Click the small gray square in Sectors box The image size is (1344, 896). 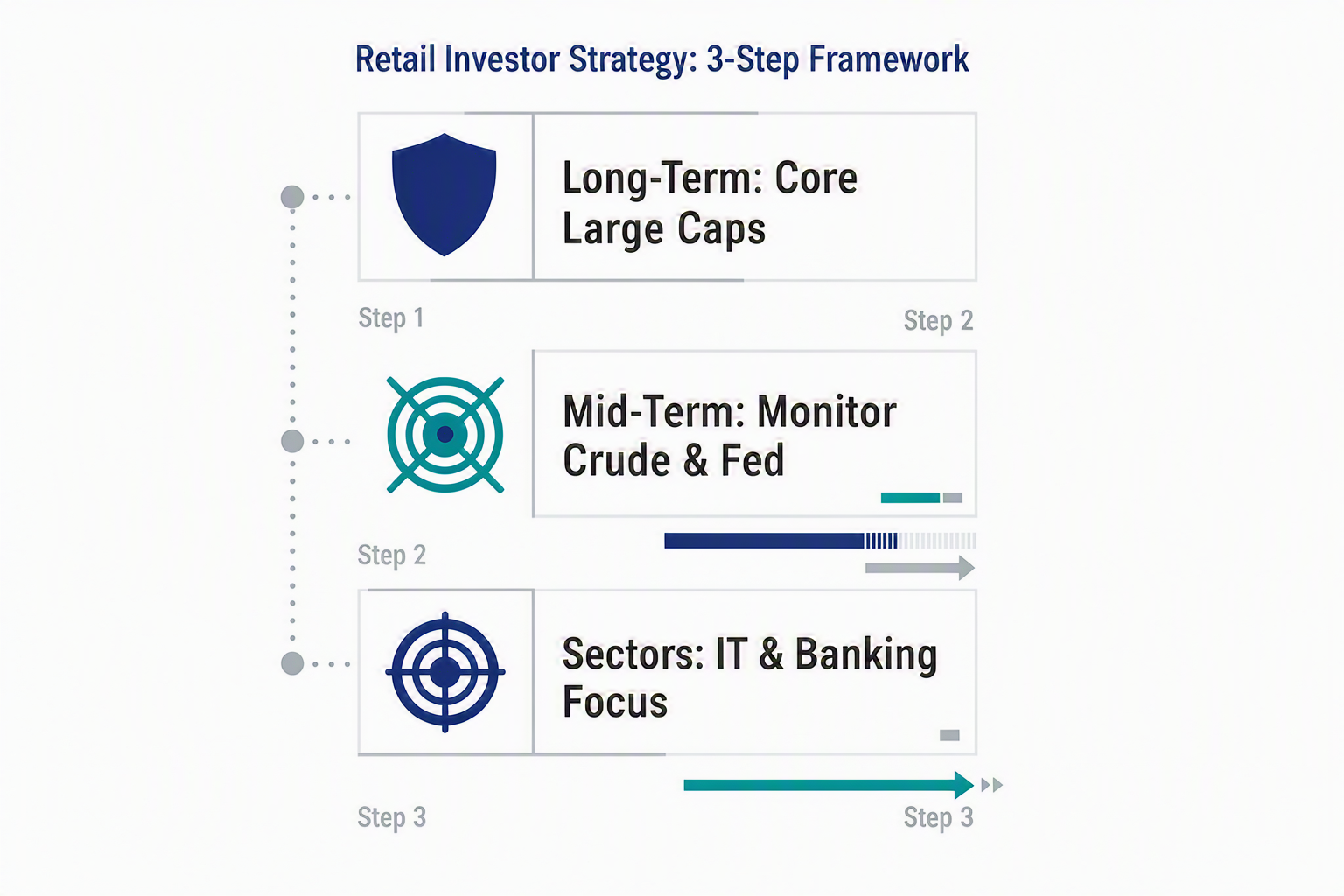pos(949,735)
